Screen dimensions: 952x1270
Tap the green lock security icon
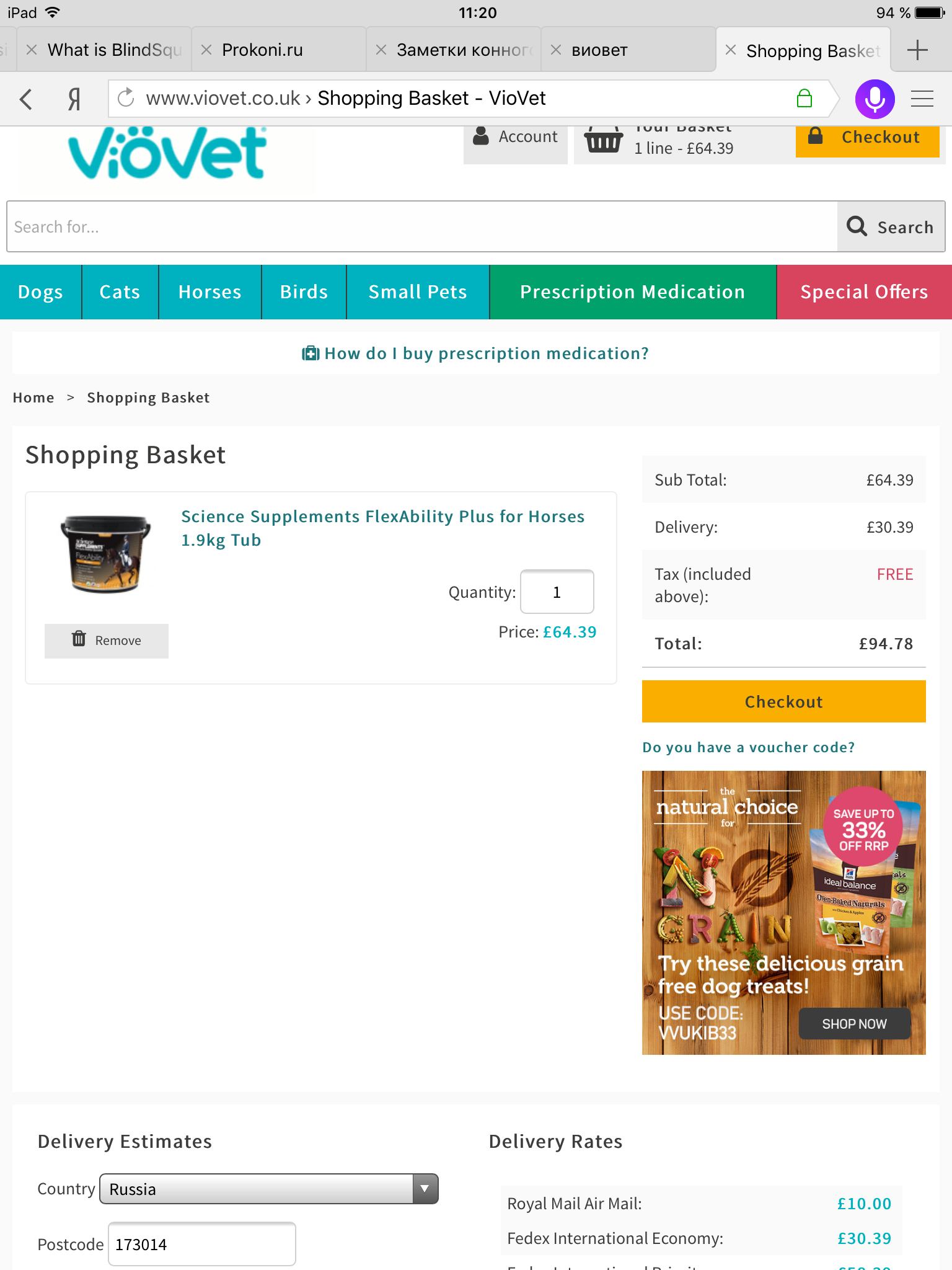(x=804, y=98)
